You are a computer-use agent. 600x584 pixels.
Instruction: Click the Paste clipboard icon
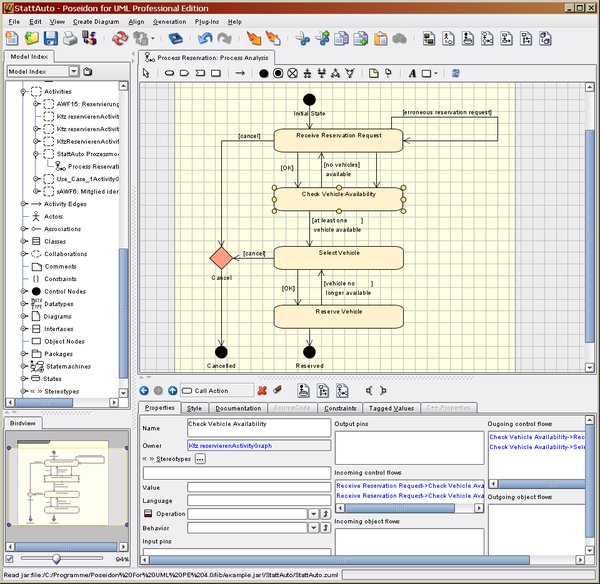coord(380,38)
